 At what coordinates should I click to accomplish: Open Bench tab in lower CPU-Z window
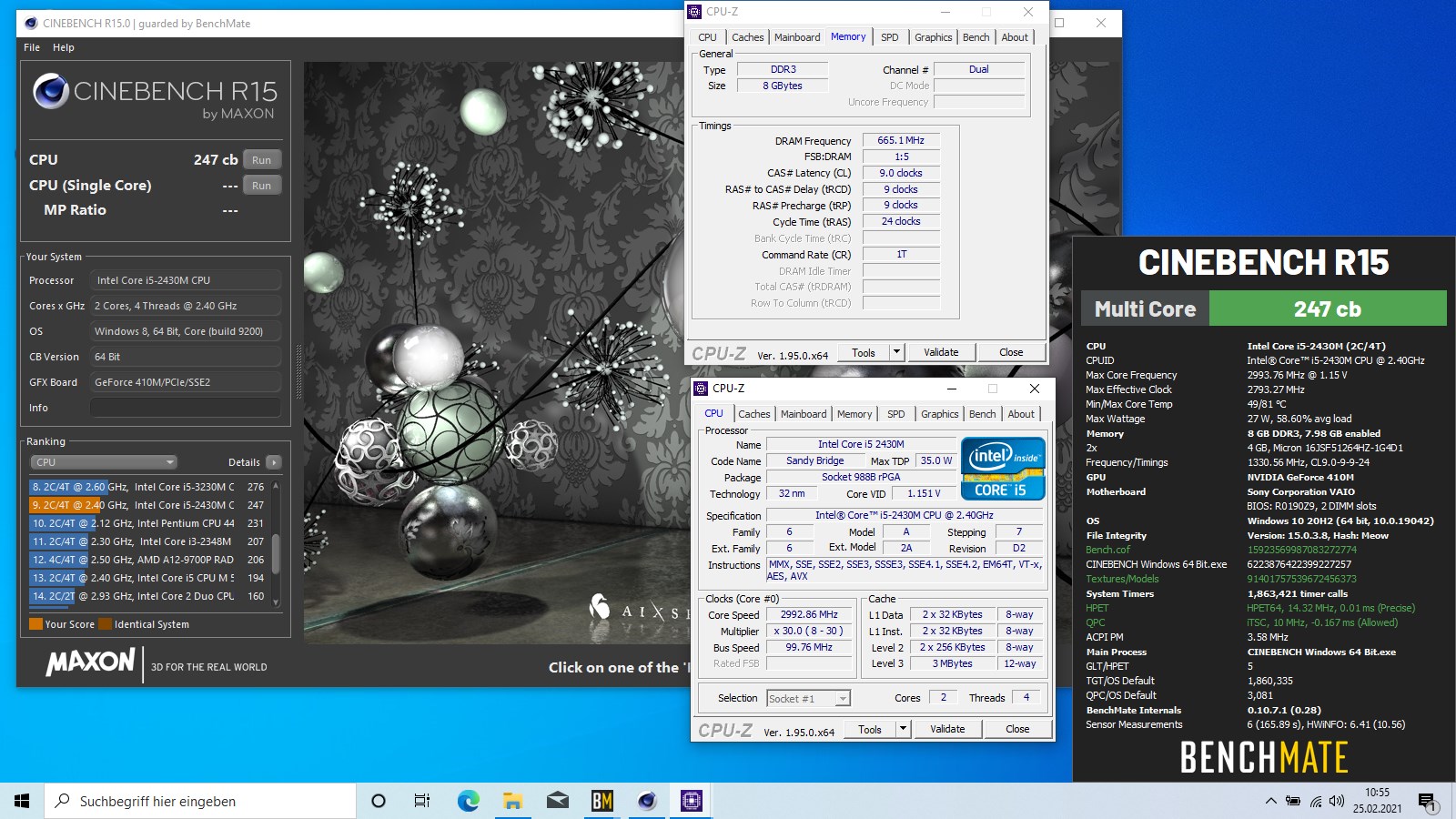click(983, 414)
